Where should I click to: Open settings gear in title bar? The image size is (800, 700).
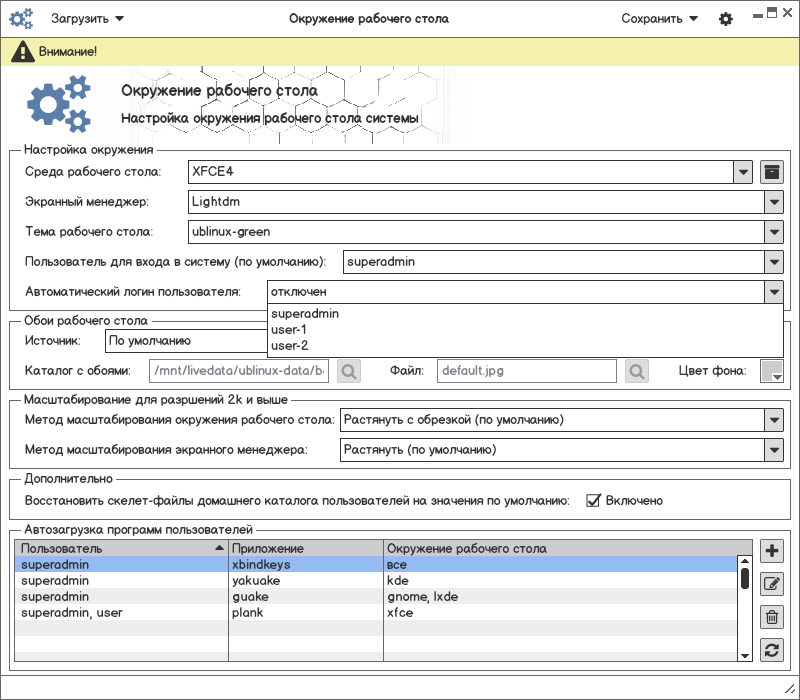726,19
